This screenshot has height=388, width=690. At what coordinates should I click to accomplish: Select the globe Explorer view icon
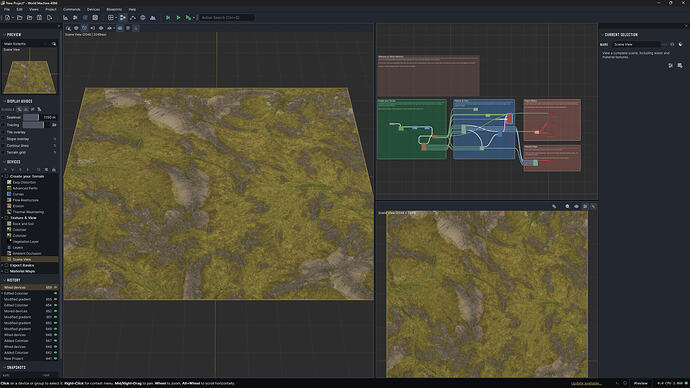pos(143,18)
